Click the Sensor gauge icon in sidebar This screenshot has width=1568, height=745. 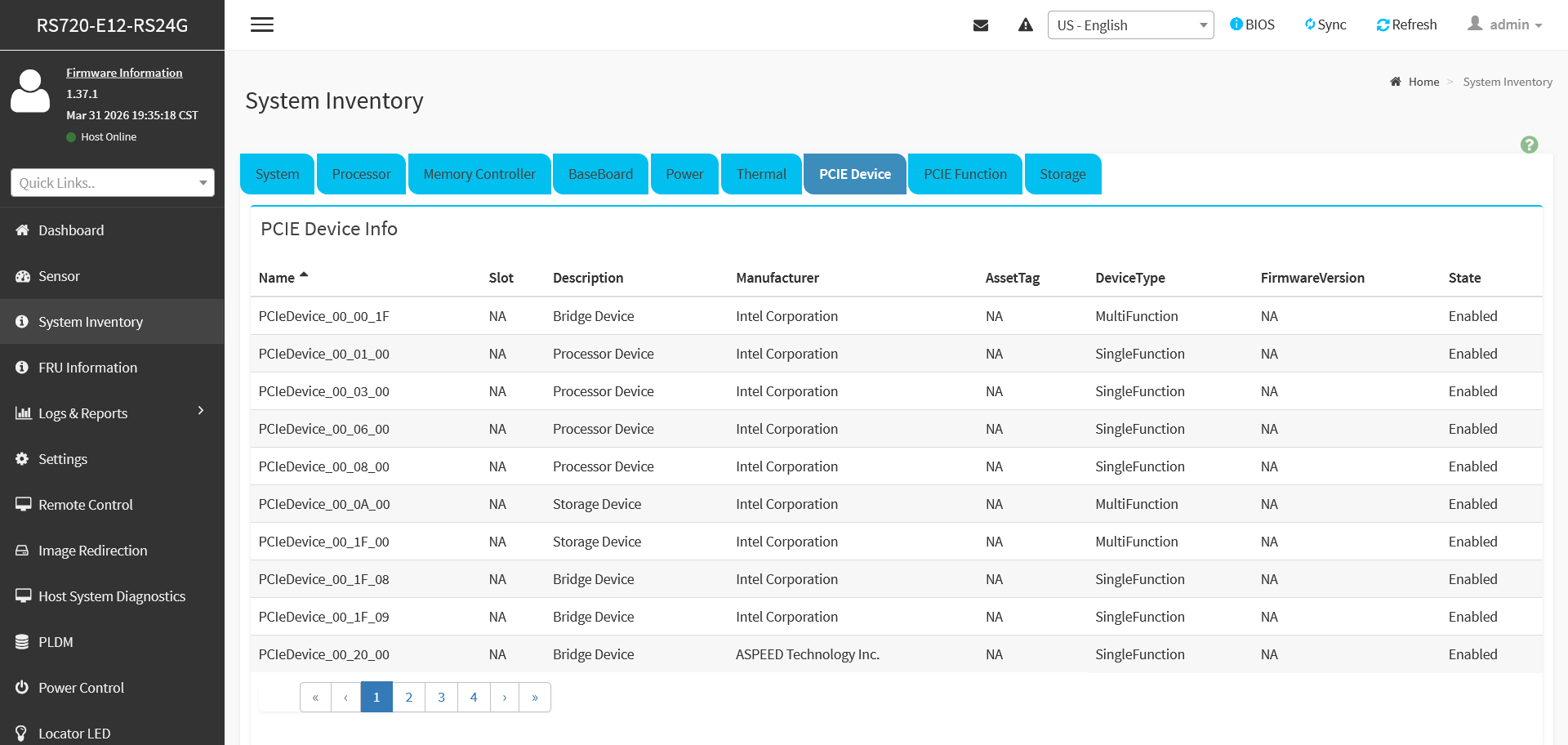pyautogui.click(x=22, y=276)
